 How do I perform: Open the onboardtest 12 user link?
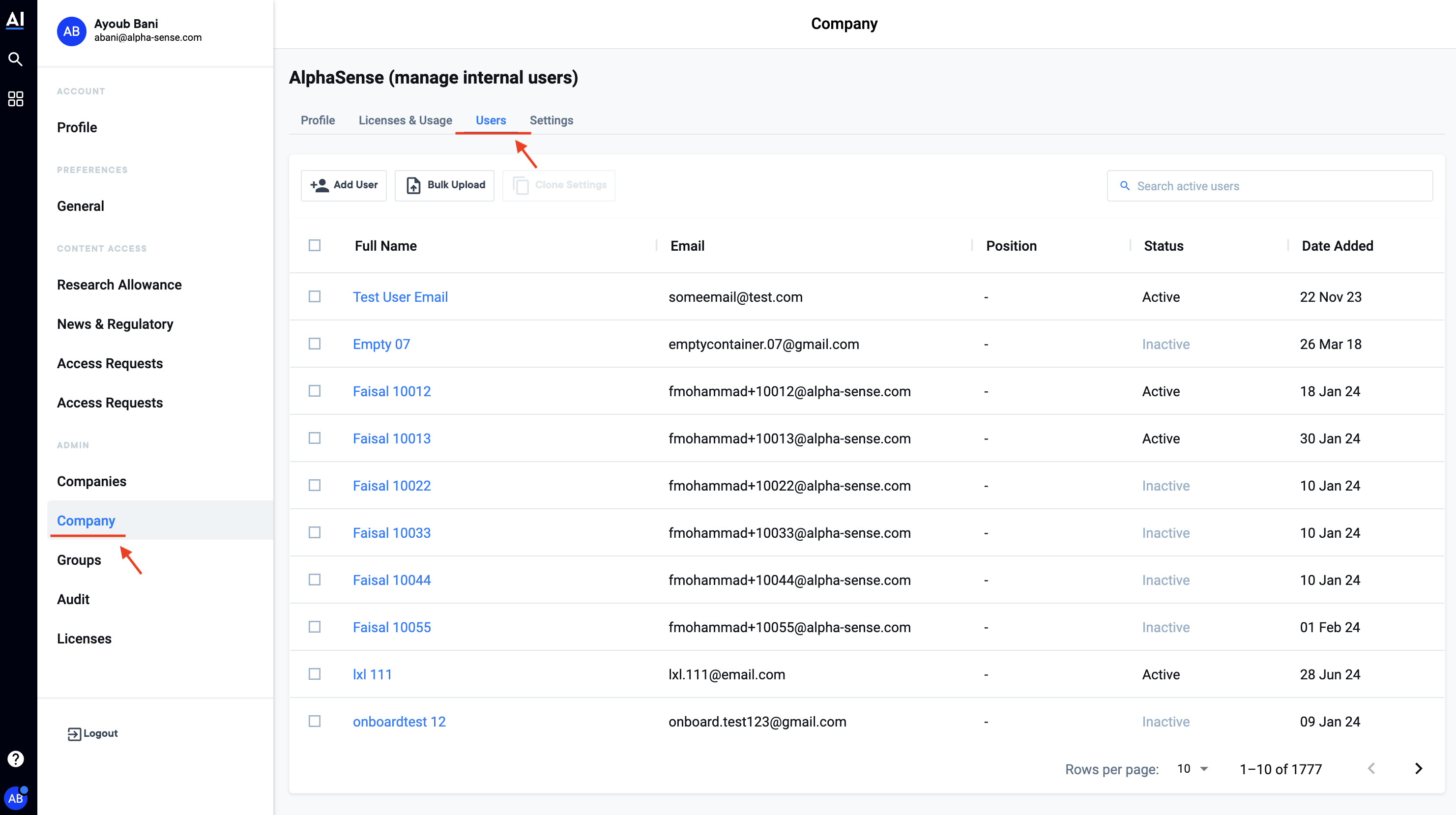(399, 722)
